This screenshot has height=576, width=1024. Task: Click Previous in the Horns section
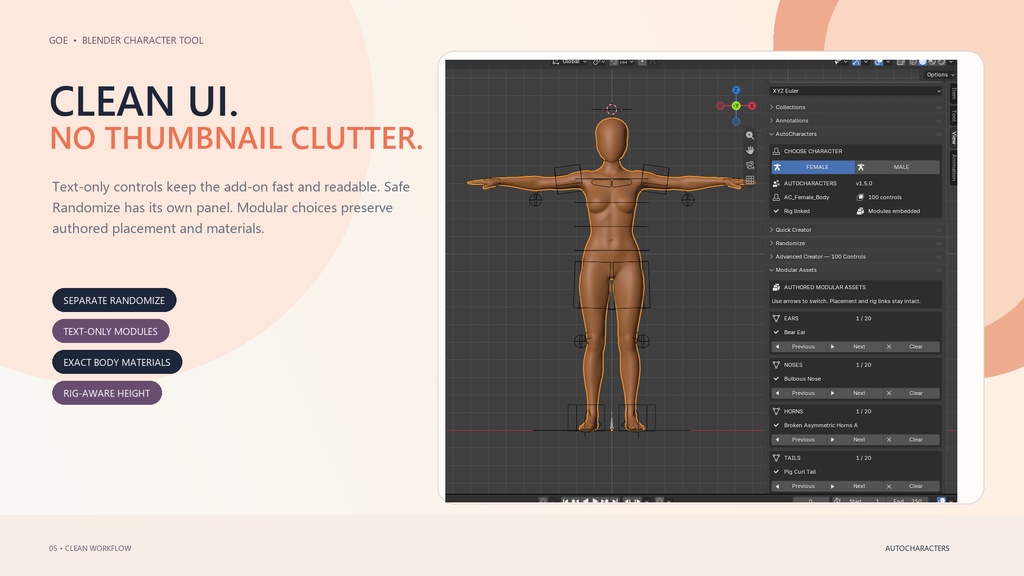[799, 440]
